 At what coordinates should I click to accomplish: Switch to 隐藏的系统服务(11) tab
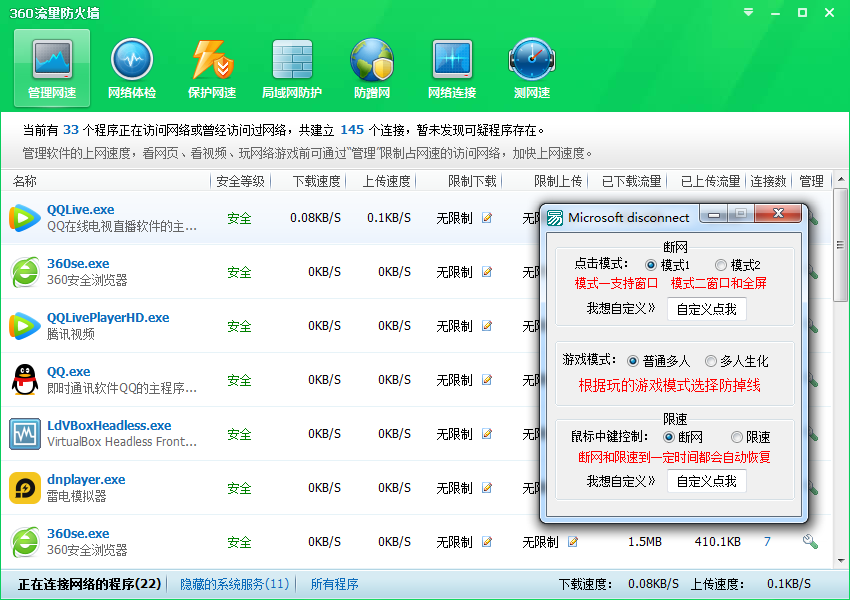click(234, 584)
